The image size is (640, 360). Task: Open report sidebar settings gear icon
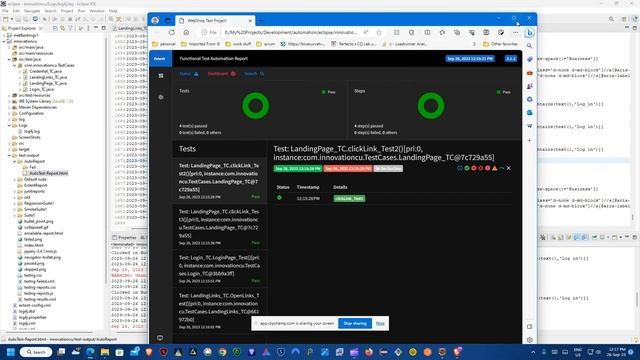[x=161, y=97]
